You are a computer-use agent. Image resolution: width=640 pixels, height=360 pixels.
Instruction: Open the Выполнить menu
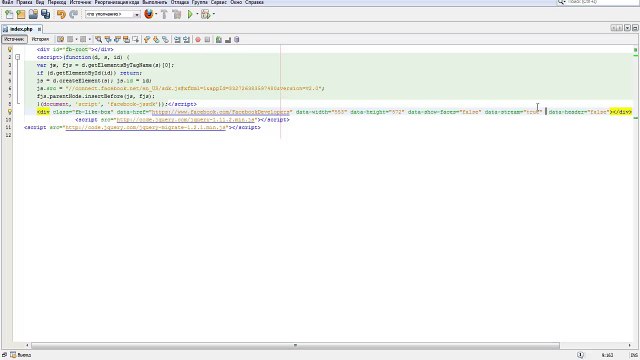[155, 2]
